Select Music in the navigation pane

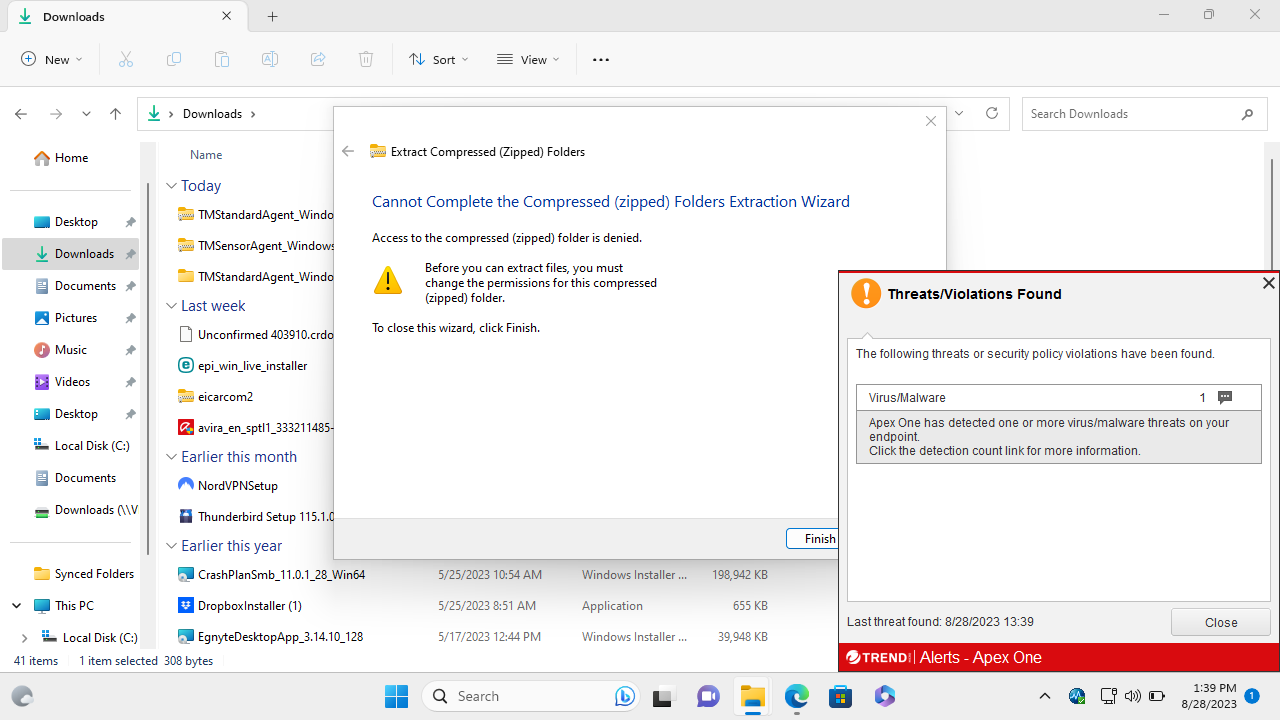pos(70,350)
